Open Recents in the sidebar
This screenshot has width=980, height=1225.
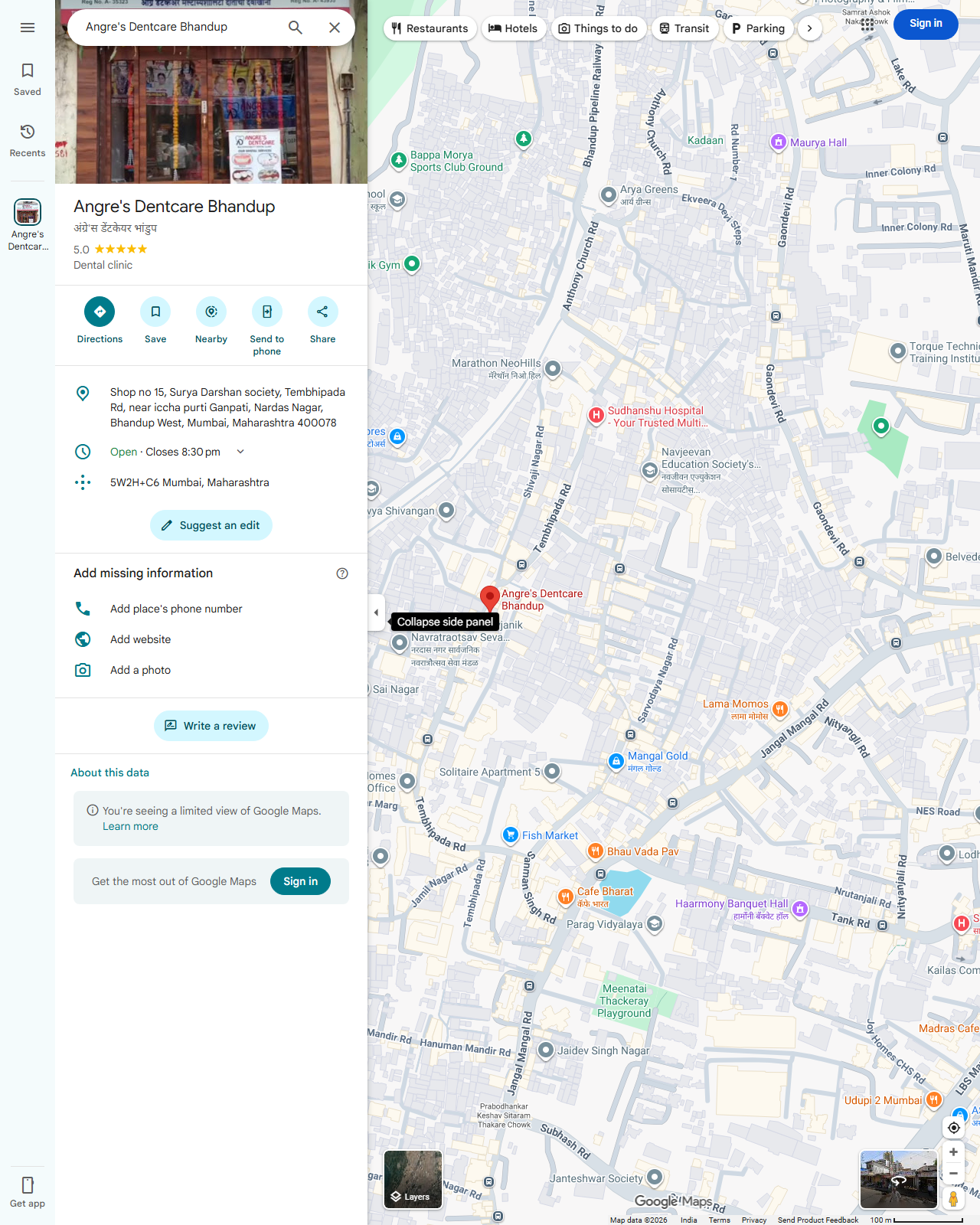[x=28, y=141]
